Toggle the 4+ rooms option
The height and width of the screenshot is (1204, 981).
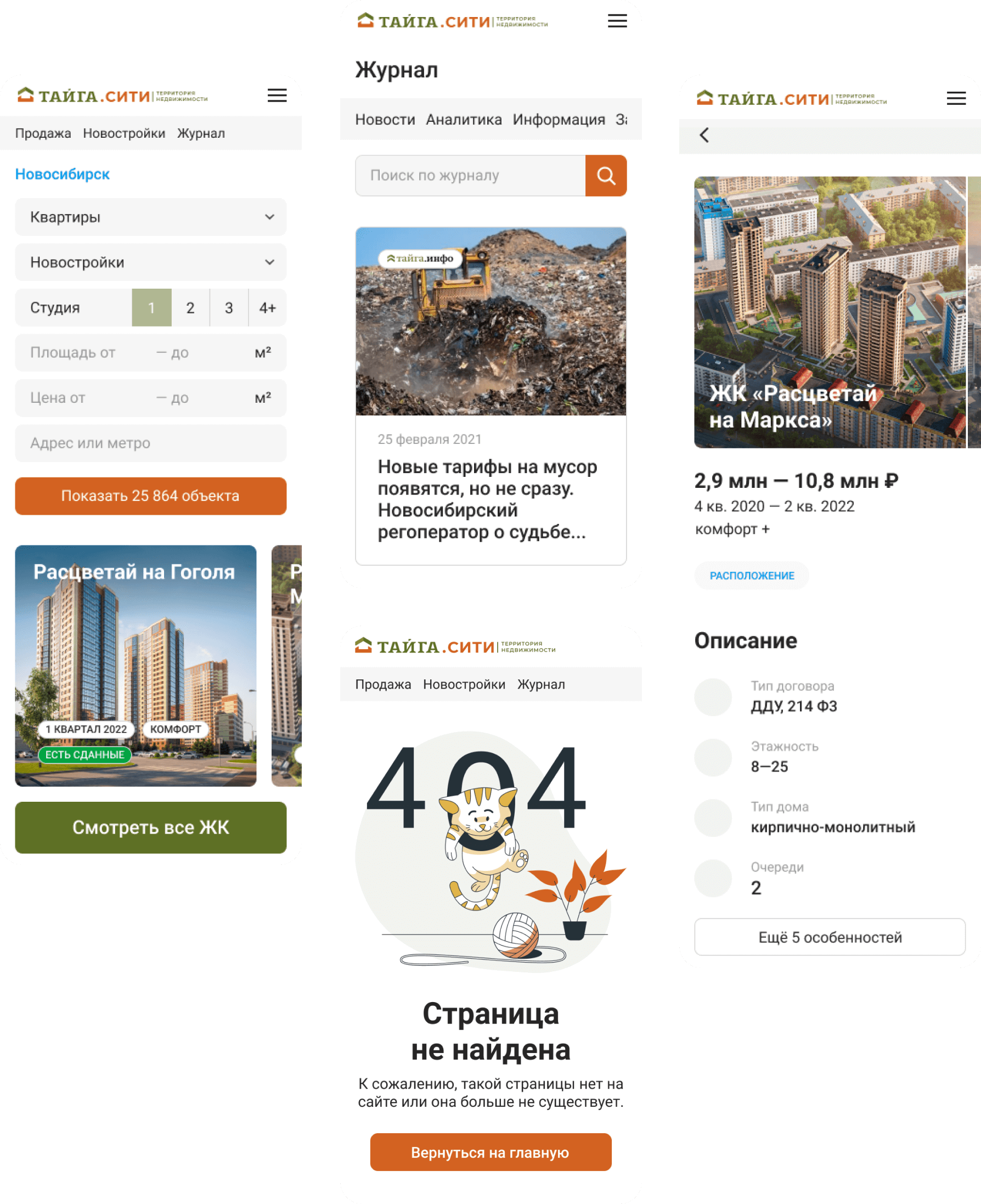pyautogui.click(x=267, y=307)
